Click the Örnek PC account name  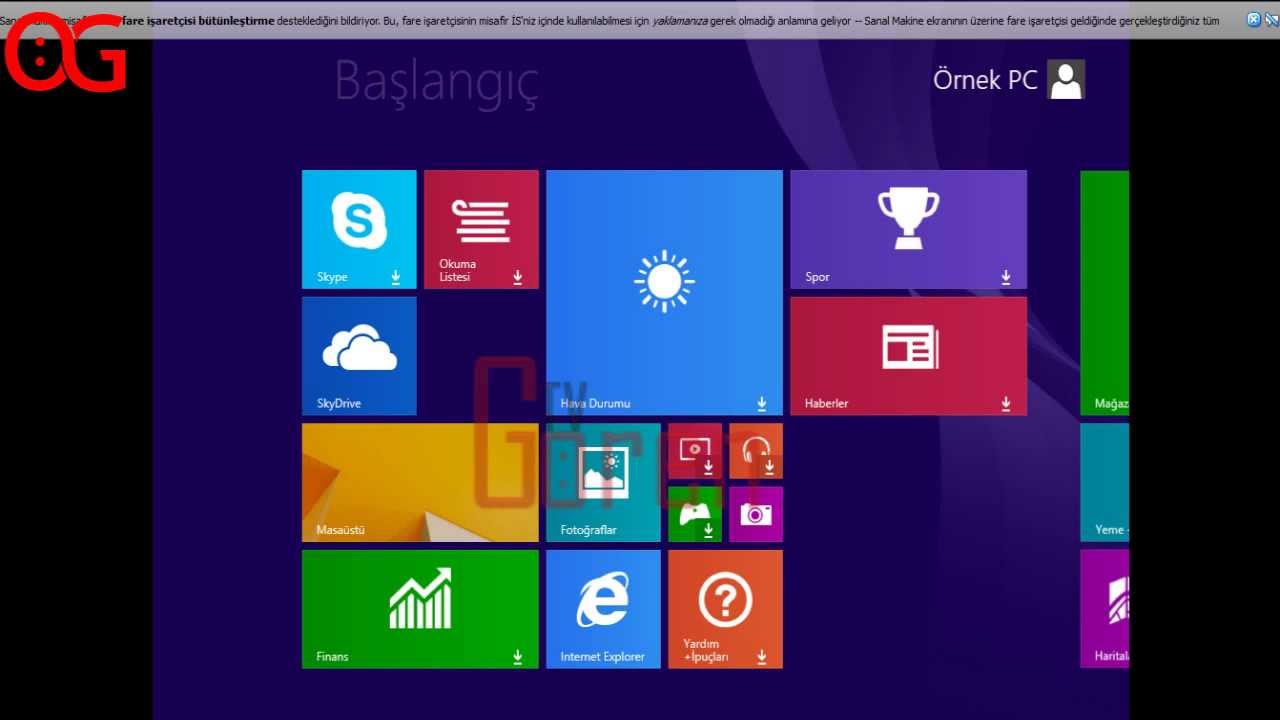(985, 80)
